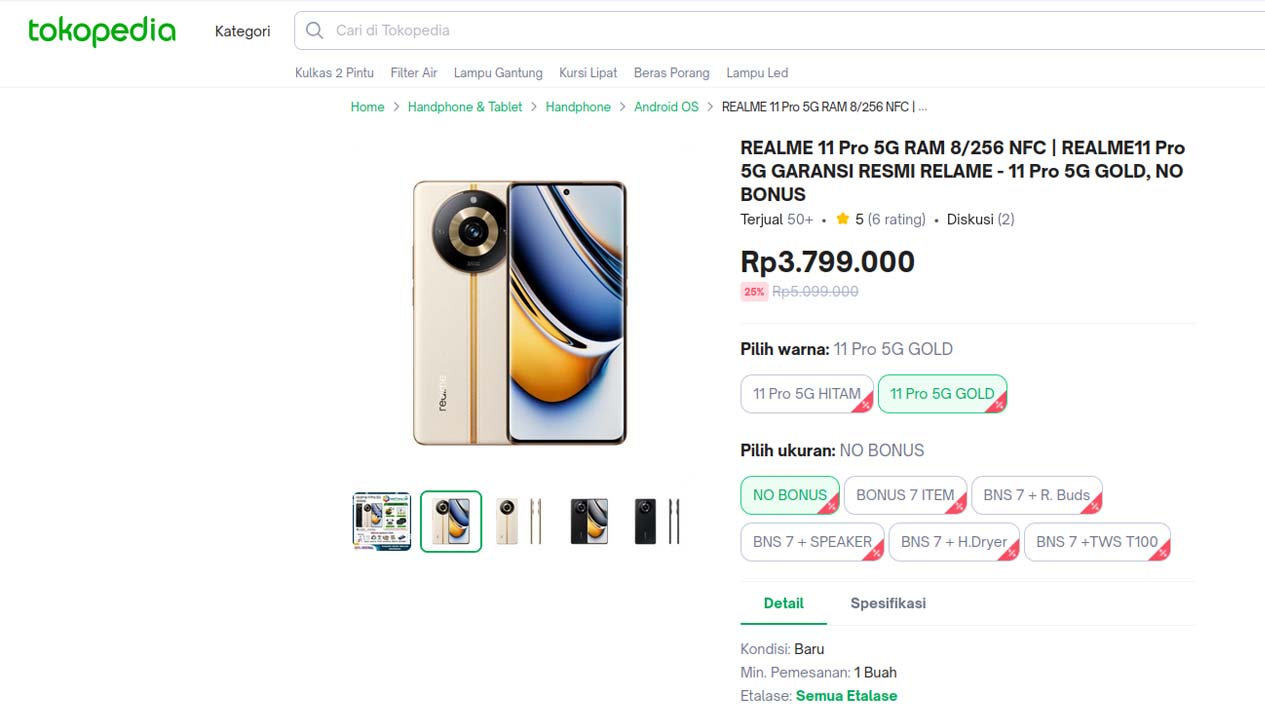The image size is (1265, 711).
Task: Open the Detail tab
Action: coord(783,603)
